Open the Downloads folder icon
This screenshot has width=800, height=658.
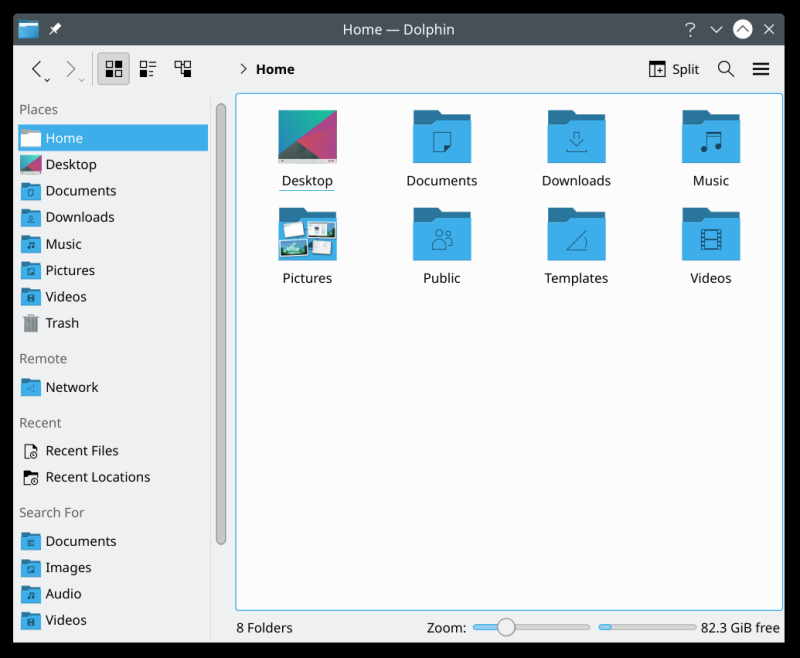coord(576,137)
